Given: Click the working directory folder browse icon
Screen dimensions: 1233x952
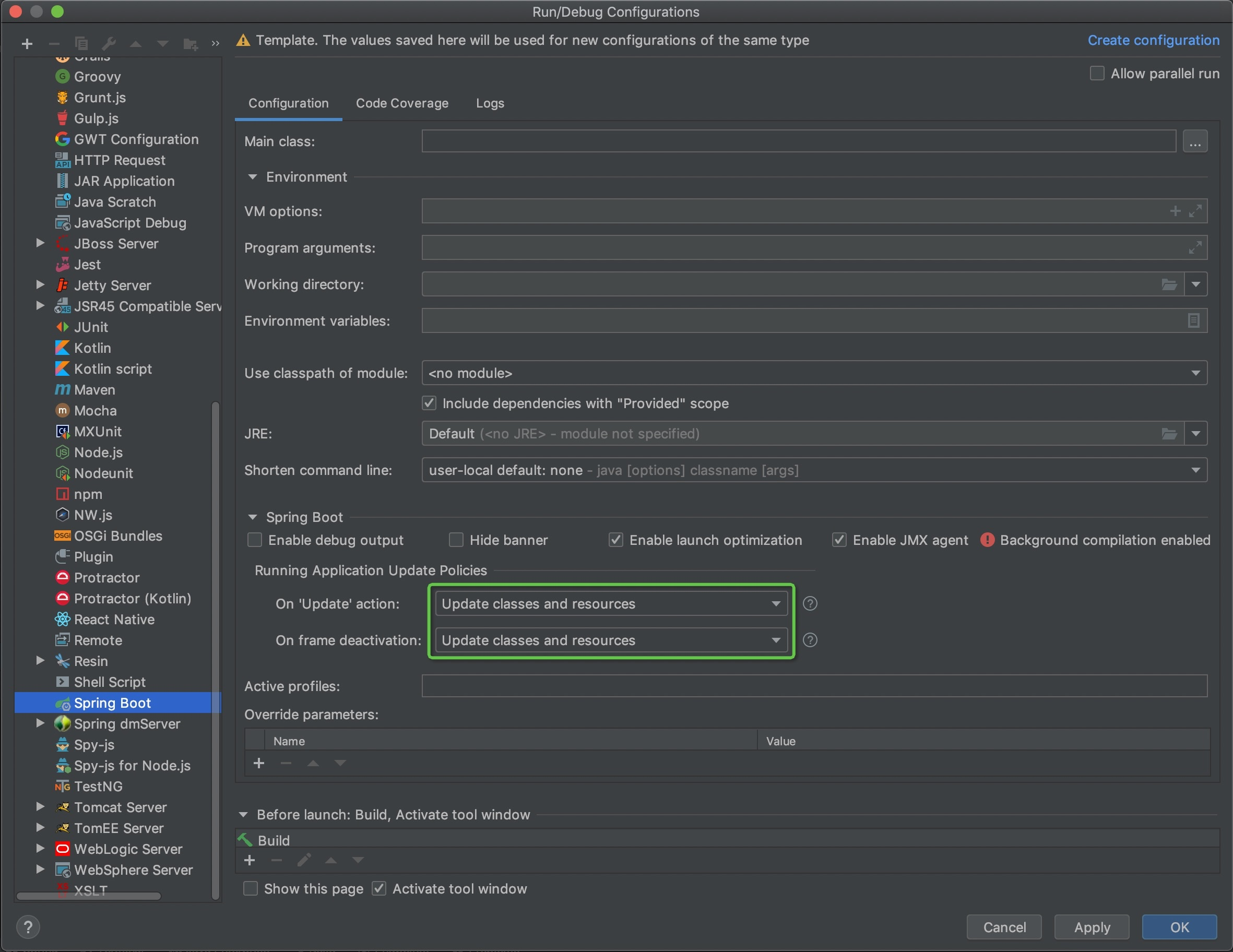Looking at the screenshot, I should click(1169, 284).
